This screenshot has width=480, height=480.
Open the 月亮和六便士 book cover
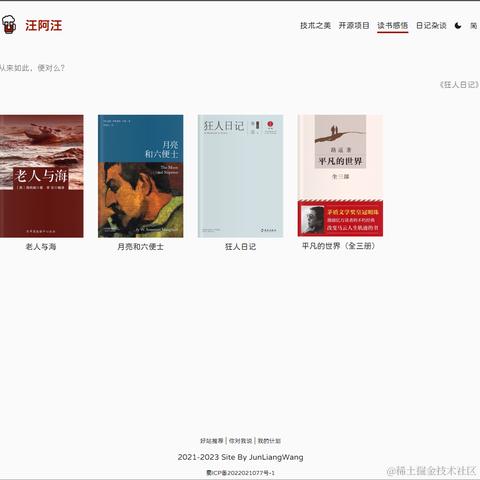tap(141, 176)
